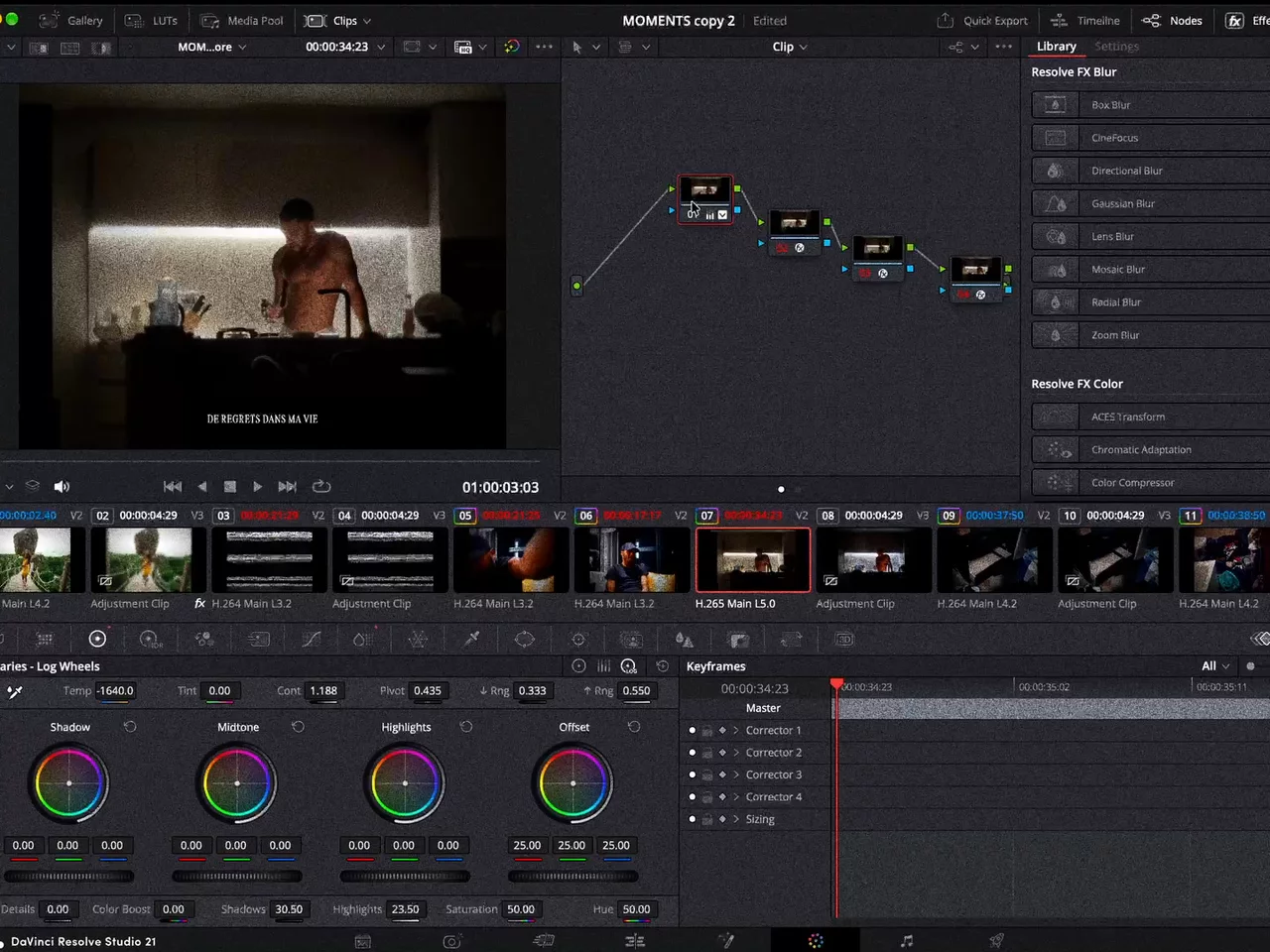The height and width of the screenshot is (952, 1270).
Task: Open the Magic Mask palette
Action: click(632, 640)
